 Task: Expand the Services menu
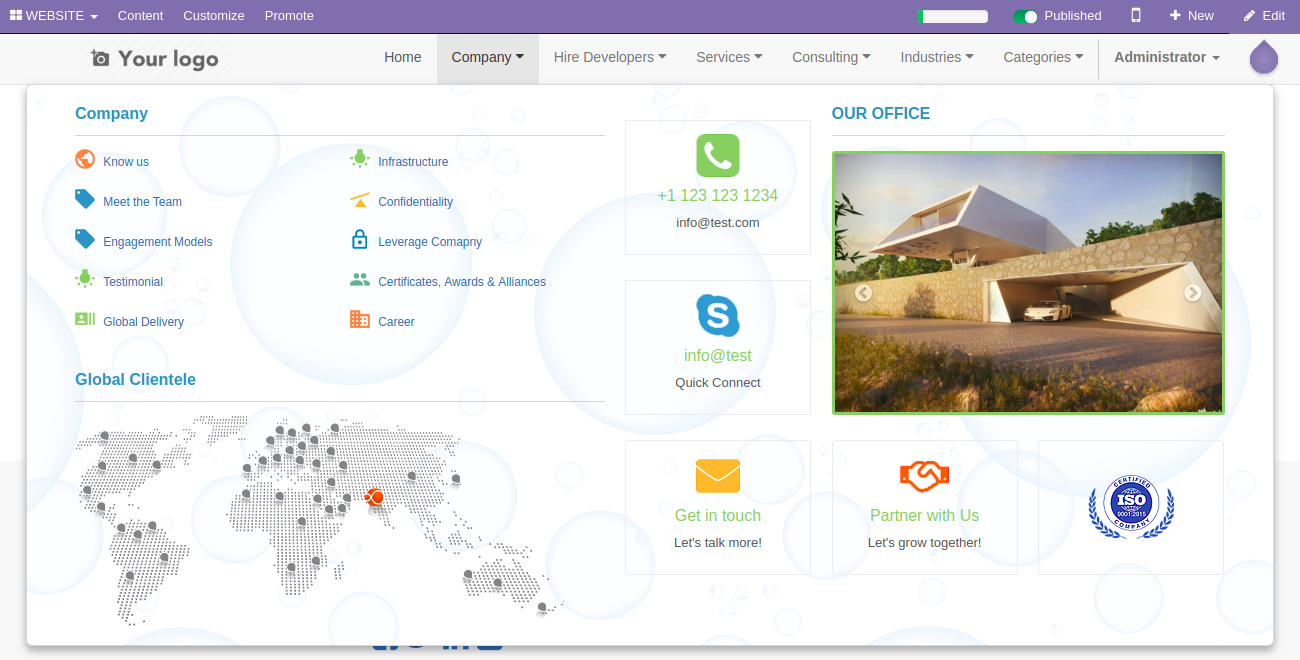click(729, 57)
